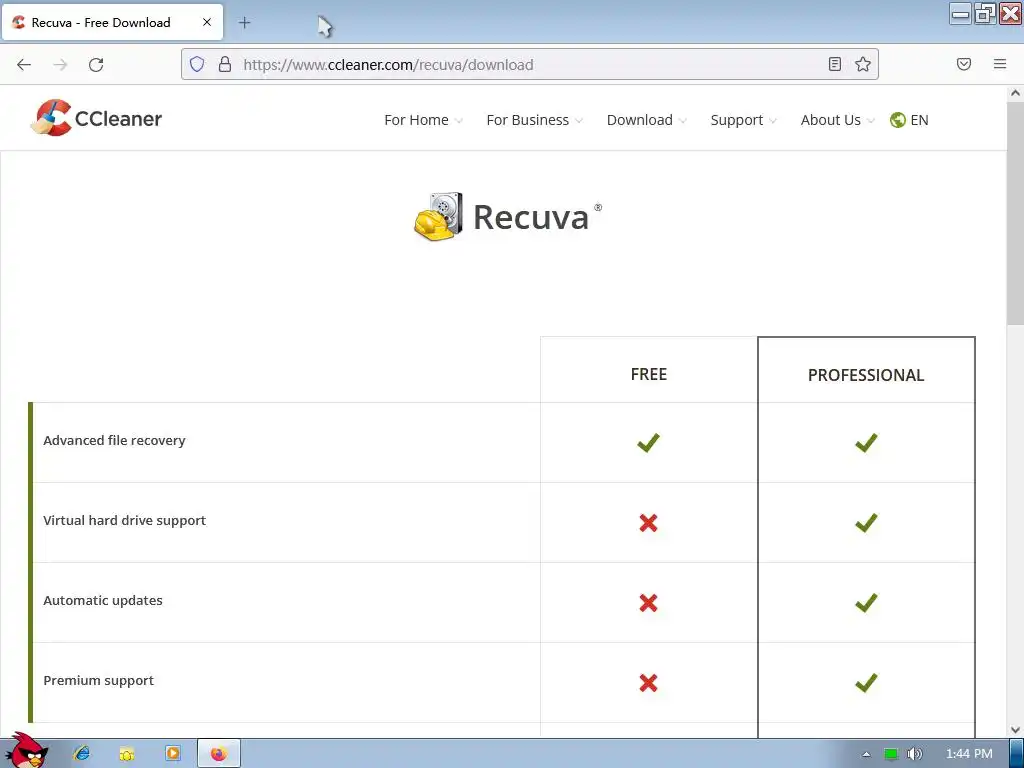This screenshot has width=1024, height=768.
Task: Open the tracking protection shield icon
Action: click(x=197, y=64)
